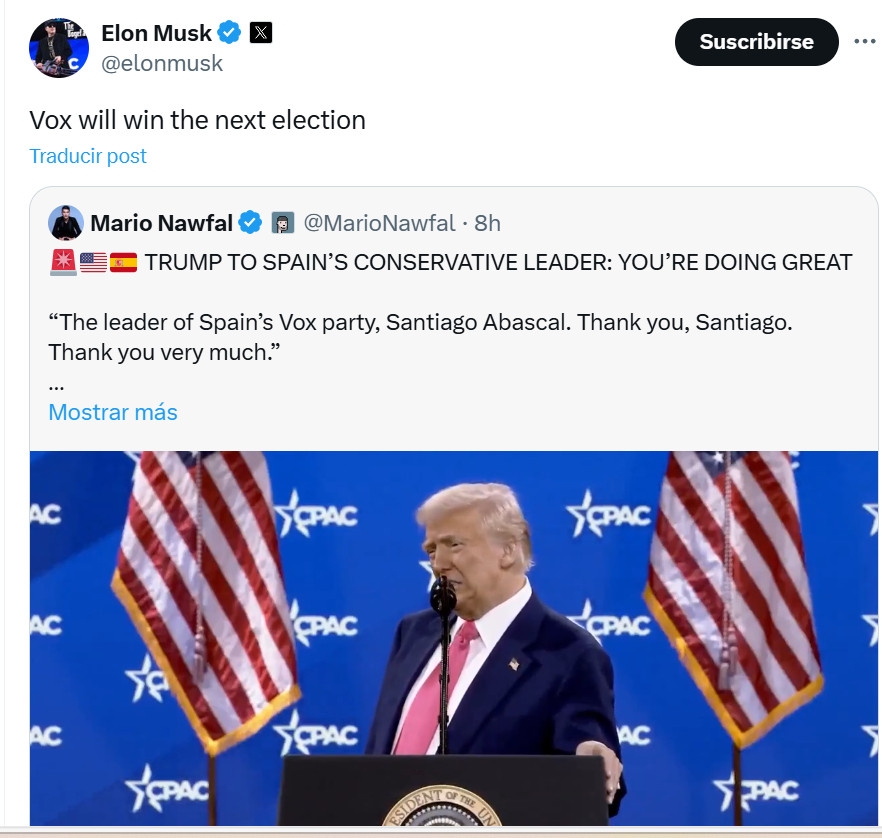
Task: Open the three-dot more options menu
Action: point(864,42)
